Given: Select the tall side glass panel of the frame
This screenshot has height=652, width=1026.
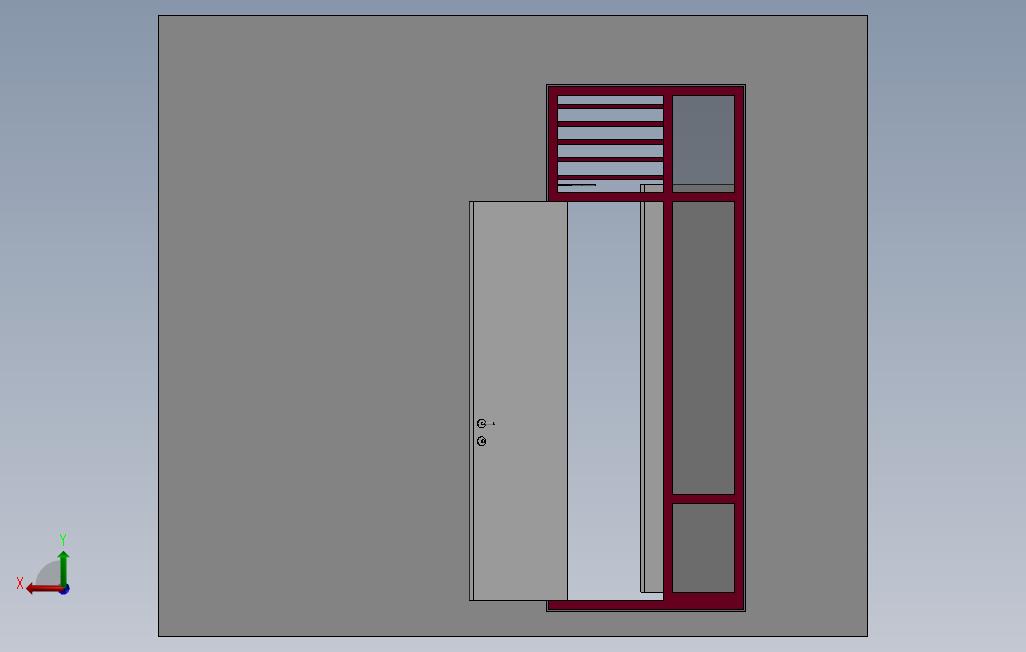Looking at the screenshot, I should pos(703,348).
